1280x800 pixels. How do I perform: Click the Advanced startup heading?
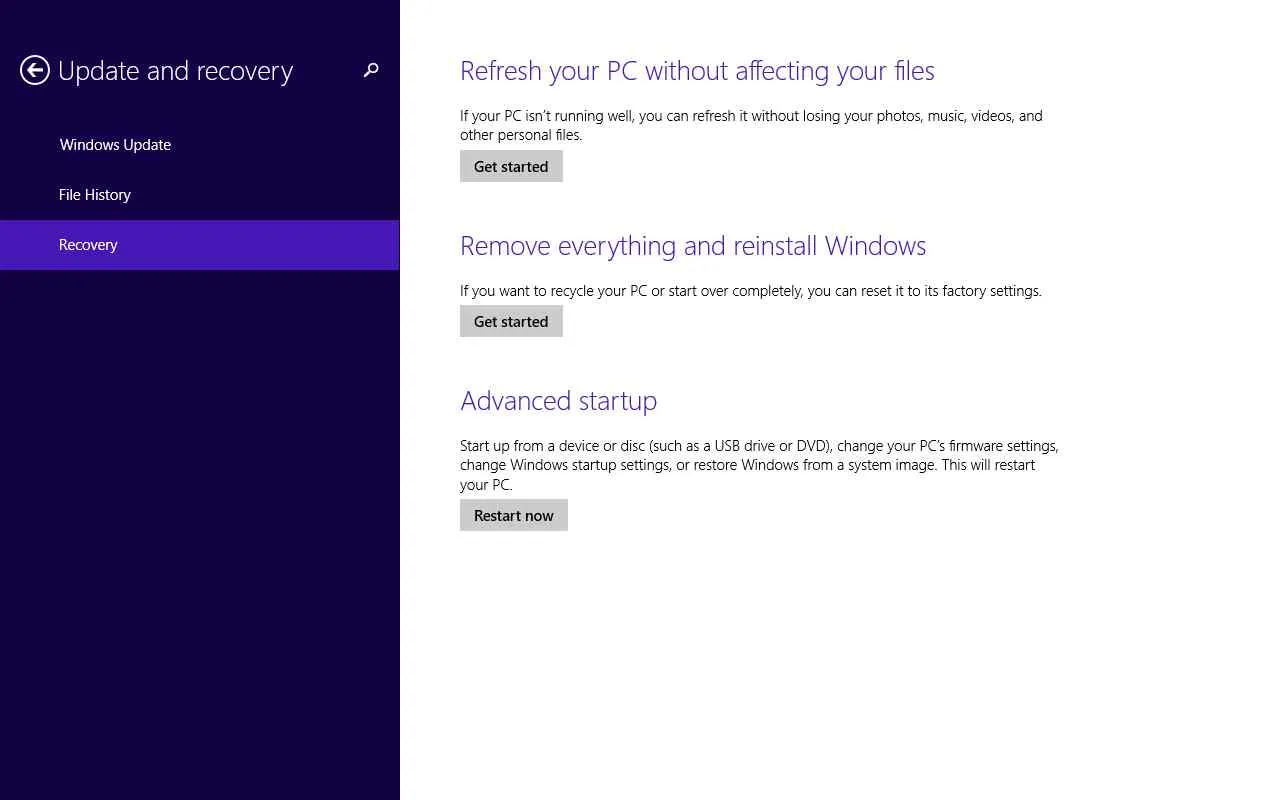(558, 401)
